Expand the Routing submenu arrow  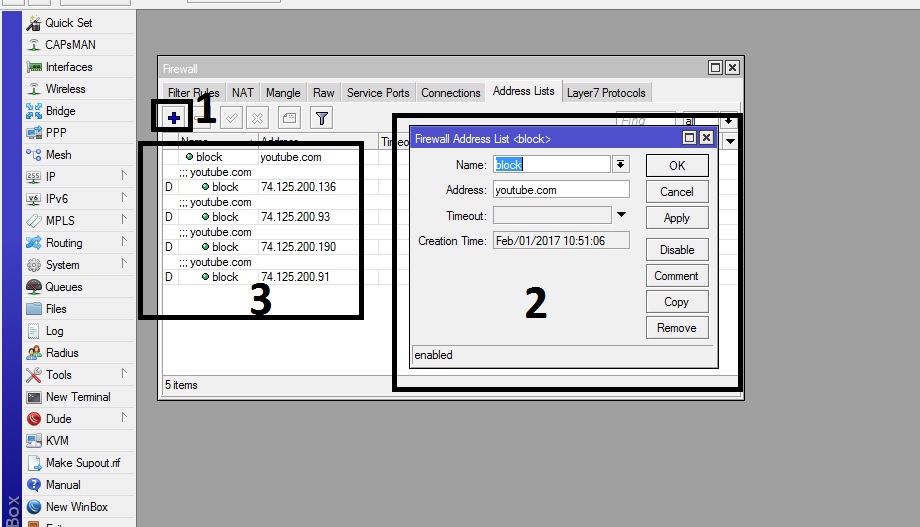point(124,241)
